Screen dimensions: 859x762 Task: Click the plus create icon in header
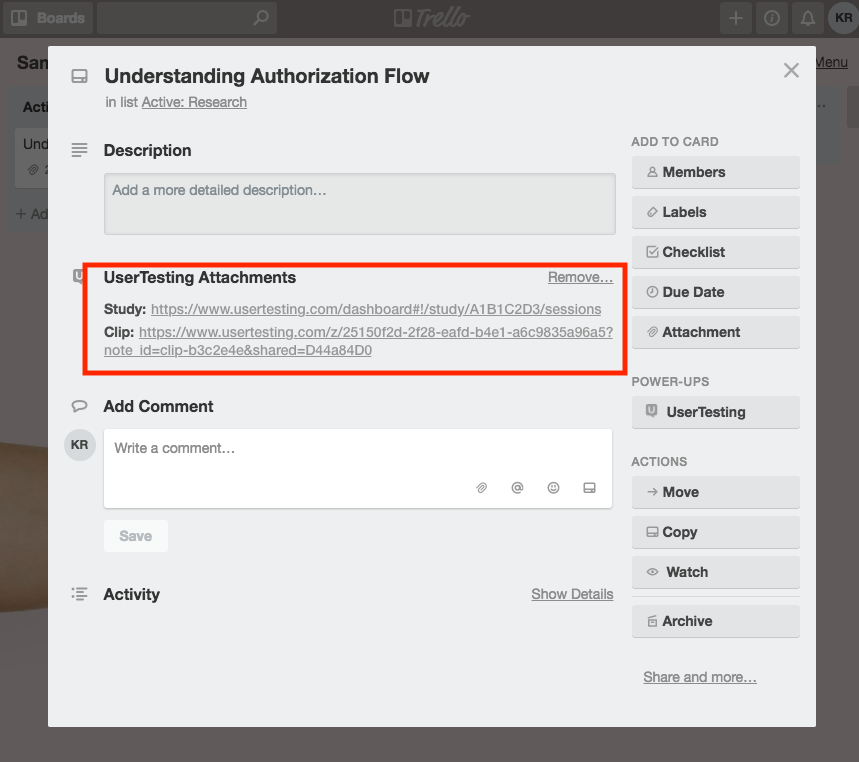pyautogui.click(x=736, y=18)
